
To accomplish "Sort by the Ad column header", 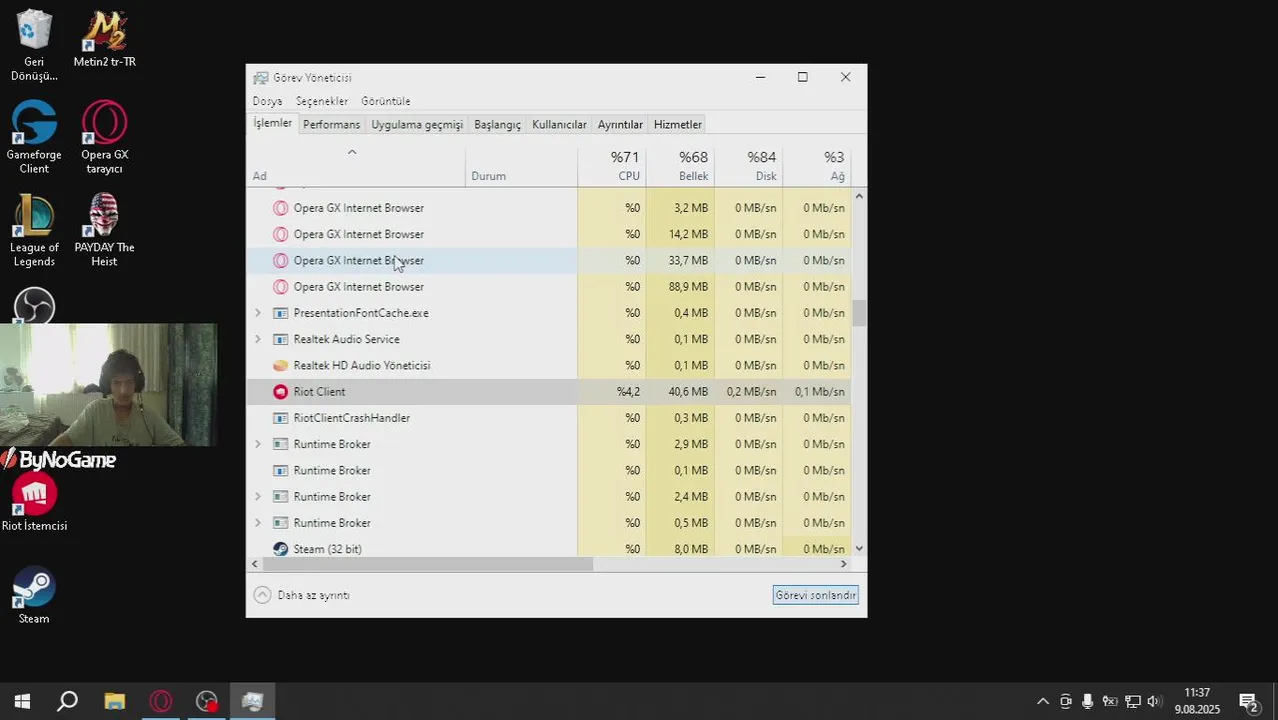I will [x=356, y=166].
